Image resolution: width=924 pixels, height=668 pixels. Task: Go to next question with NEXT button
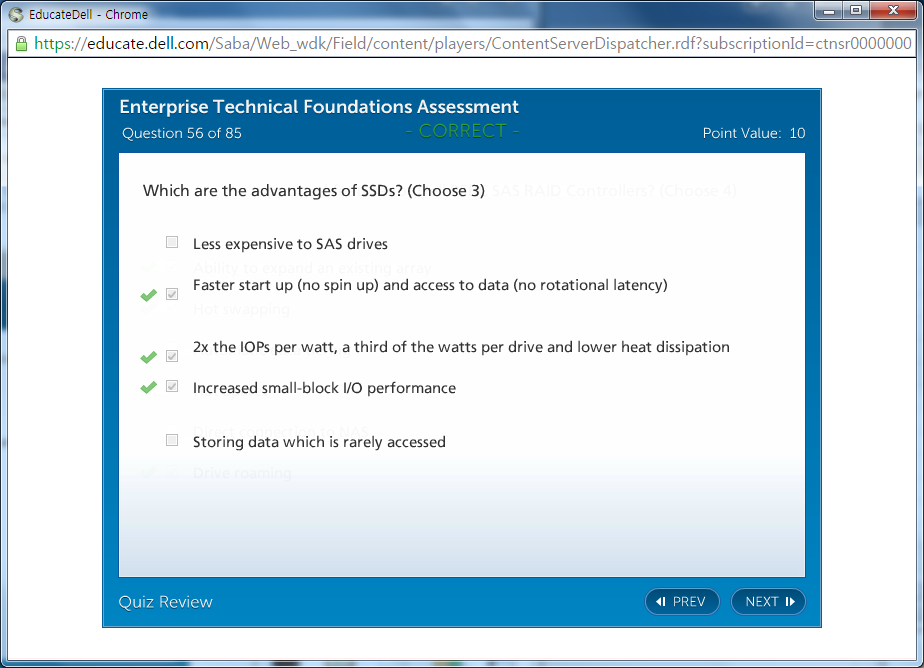768,601
